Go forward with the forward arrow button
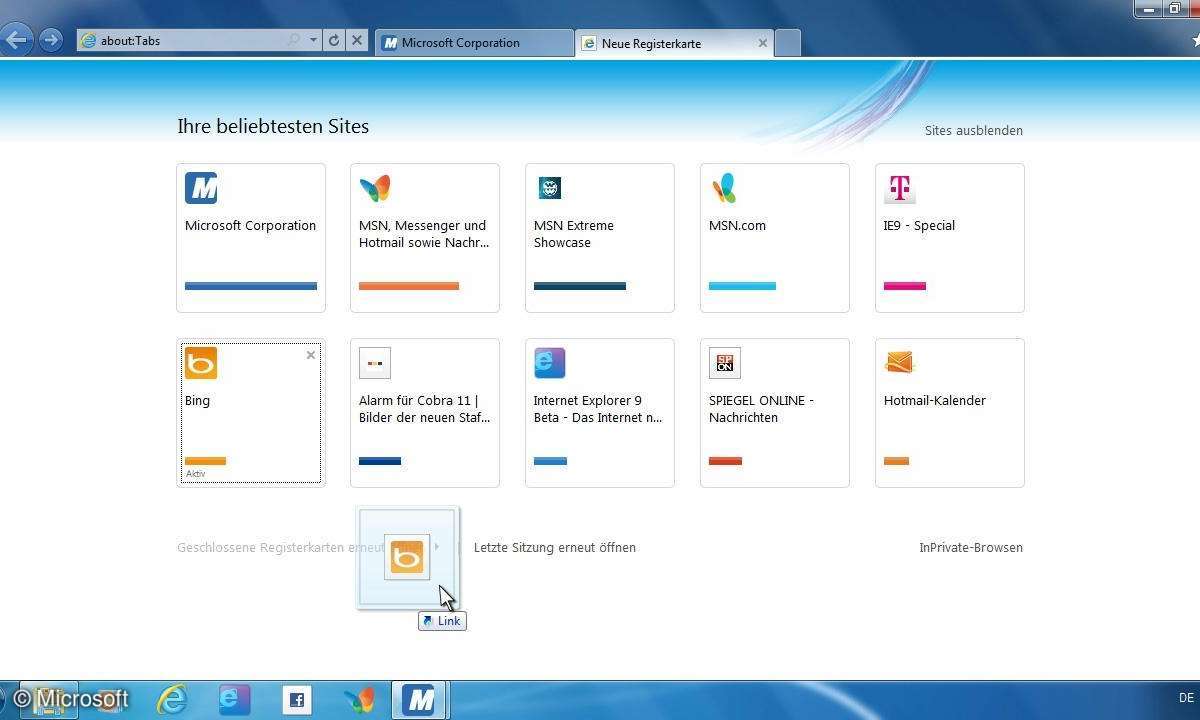 point(50,41)
